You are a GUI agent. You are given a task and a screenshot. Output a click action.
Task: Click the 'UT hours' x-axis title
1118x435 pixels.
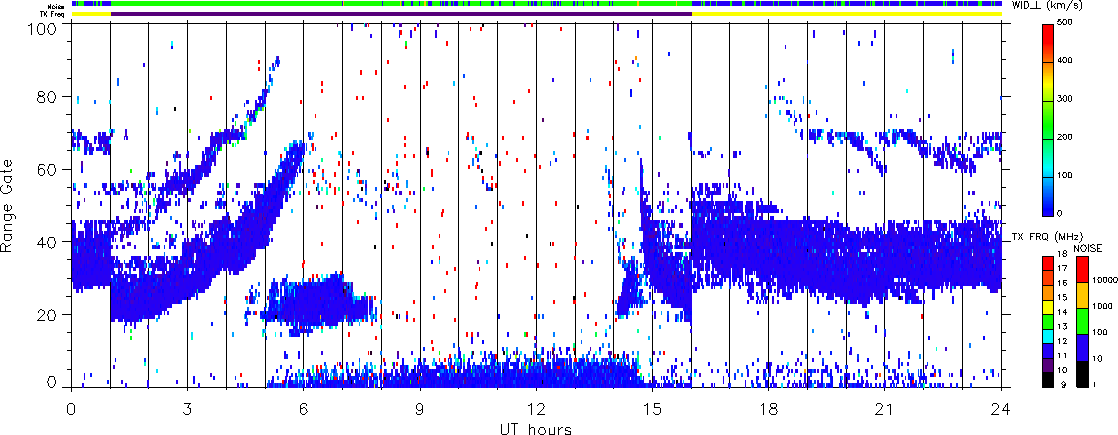(536, 428)
